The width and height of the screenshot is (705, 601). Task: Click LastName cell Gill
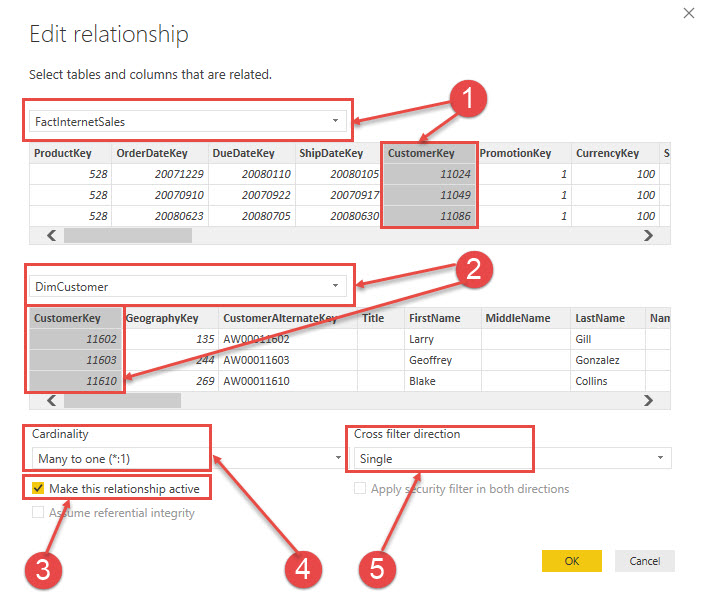coord(583,339)
